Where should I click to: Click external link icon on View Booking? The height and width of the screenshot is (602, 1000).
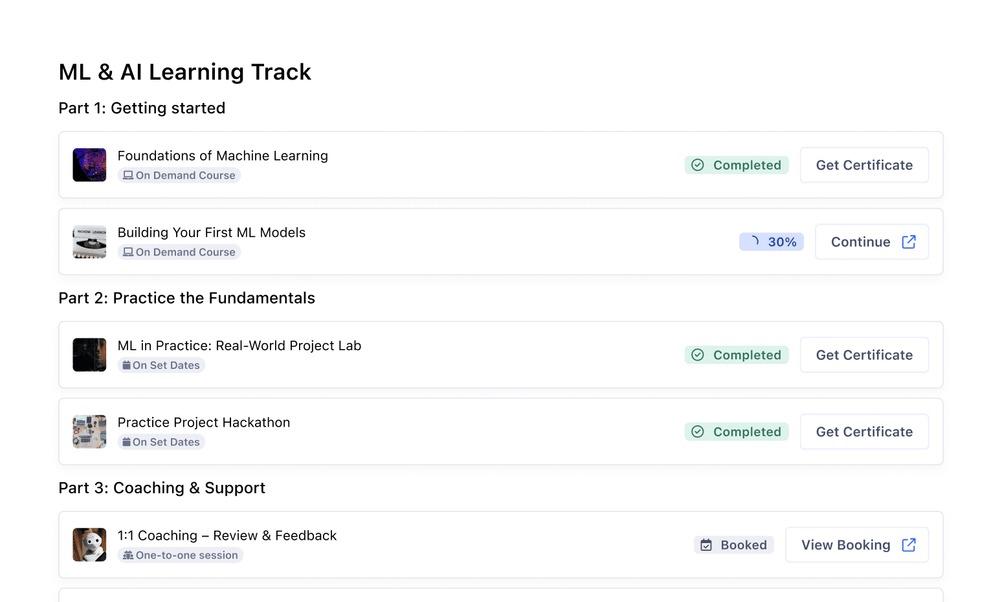909,545
